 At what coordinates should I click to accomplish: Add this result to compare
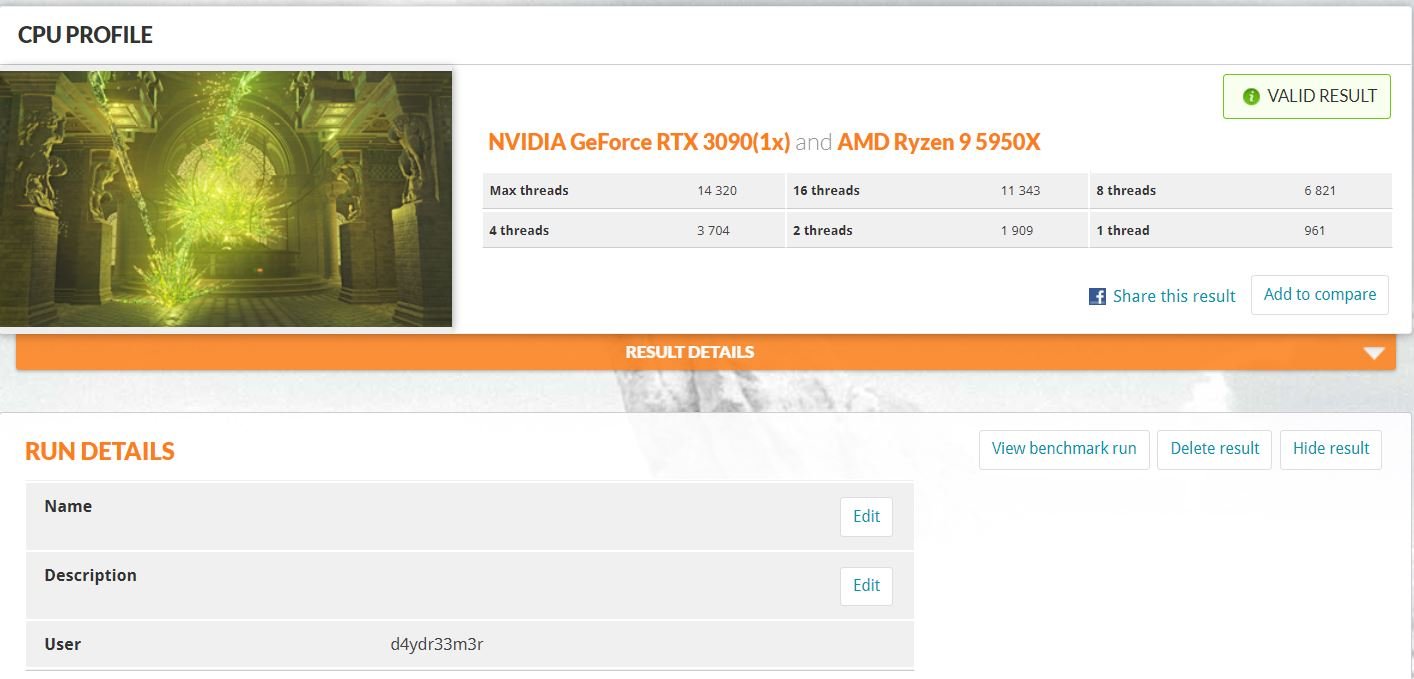coord(1320,295)
